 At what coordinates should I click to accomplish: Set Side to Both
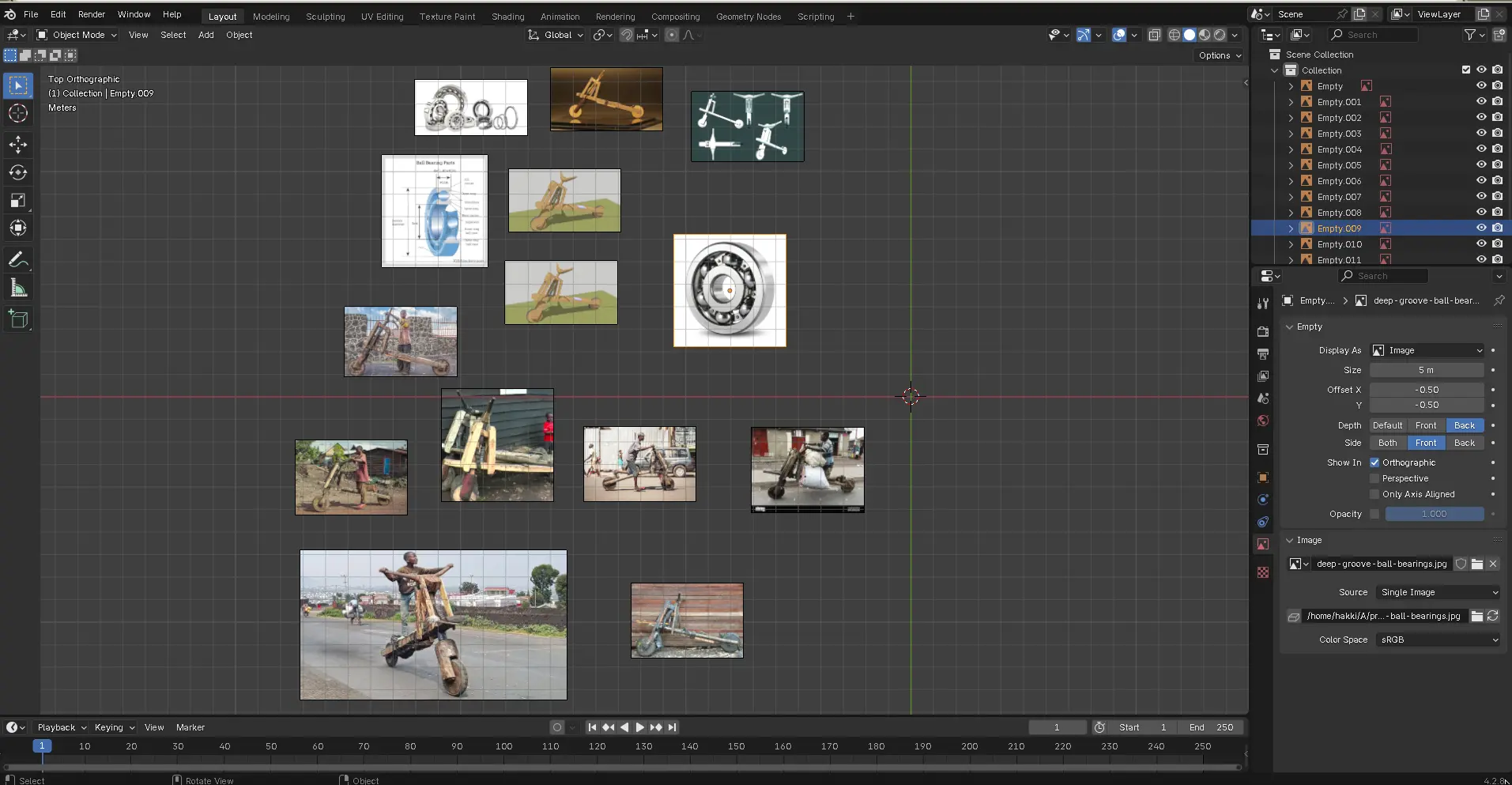pos(1388,443)
